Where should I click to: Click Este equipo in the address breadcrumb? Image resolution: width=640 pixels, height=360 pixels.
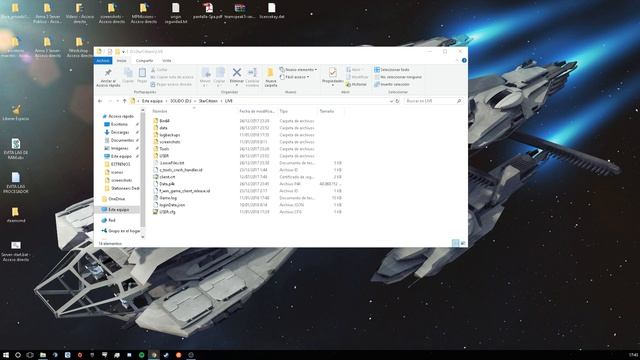click(x=152, y=101)
